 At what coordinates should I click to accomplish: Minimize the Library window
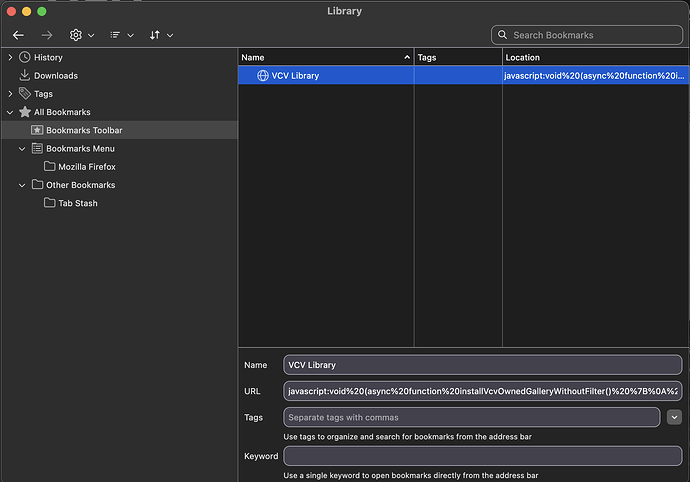(26, 11)
